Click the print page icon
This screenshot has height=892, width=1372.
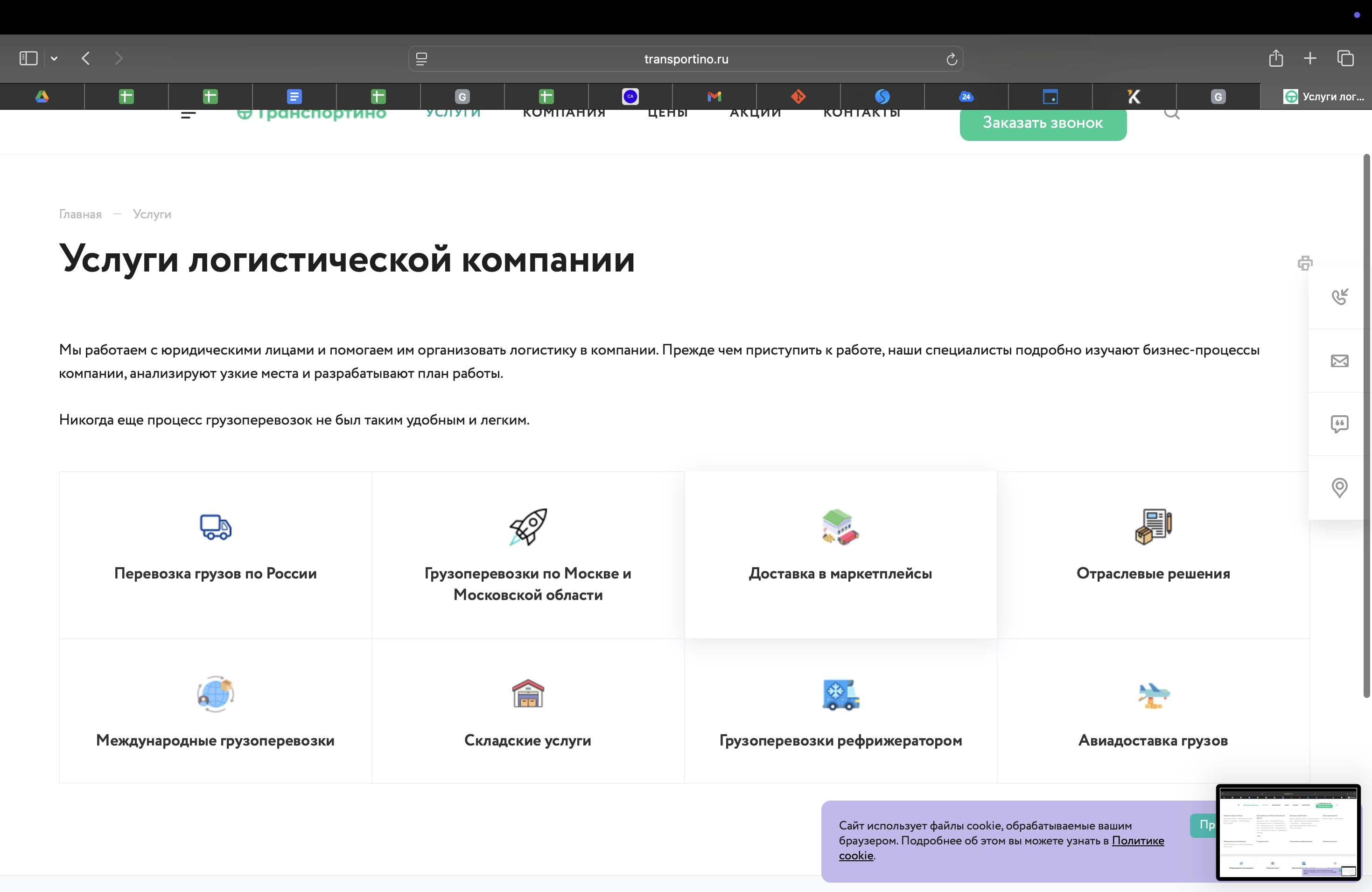point(1304,263)
